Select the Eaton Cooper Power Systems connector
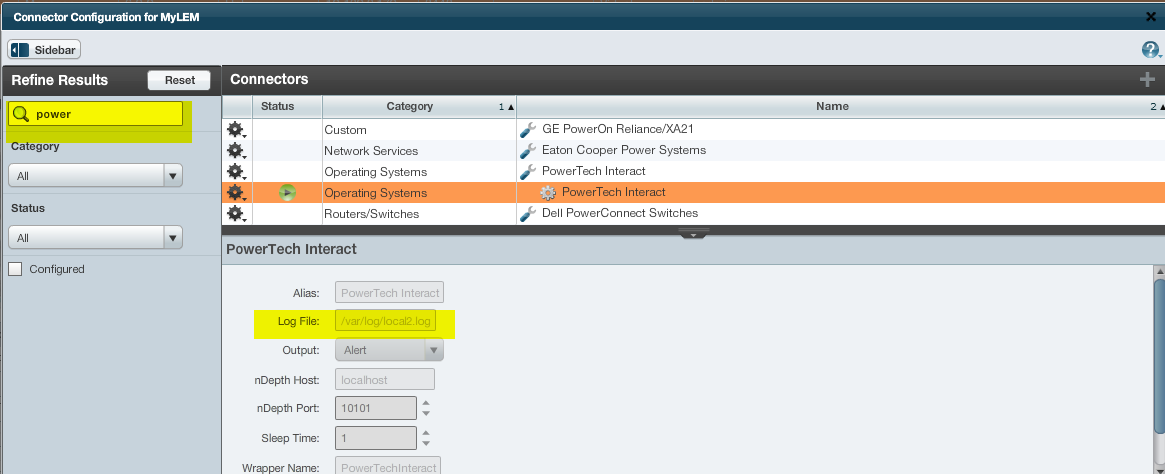 [624, 150]
